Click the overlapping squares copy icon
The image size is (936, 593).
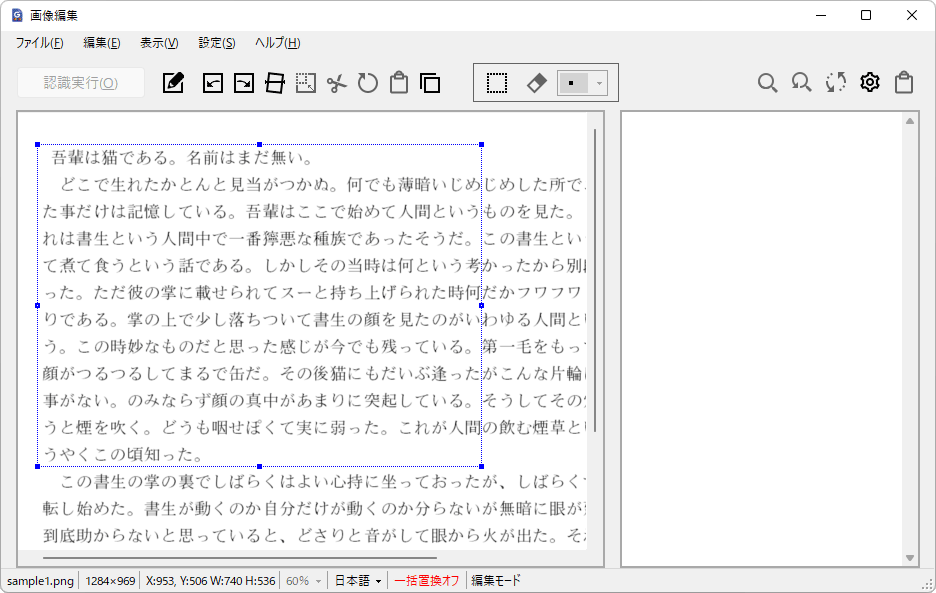(x=430, y=83)
